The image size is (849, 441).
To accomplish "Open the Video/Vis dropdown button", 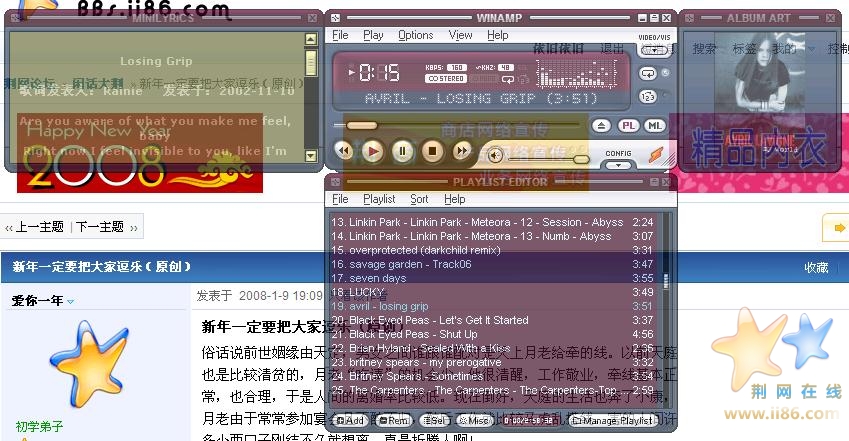I will (x=653, y=49).
